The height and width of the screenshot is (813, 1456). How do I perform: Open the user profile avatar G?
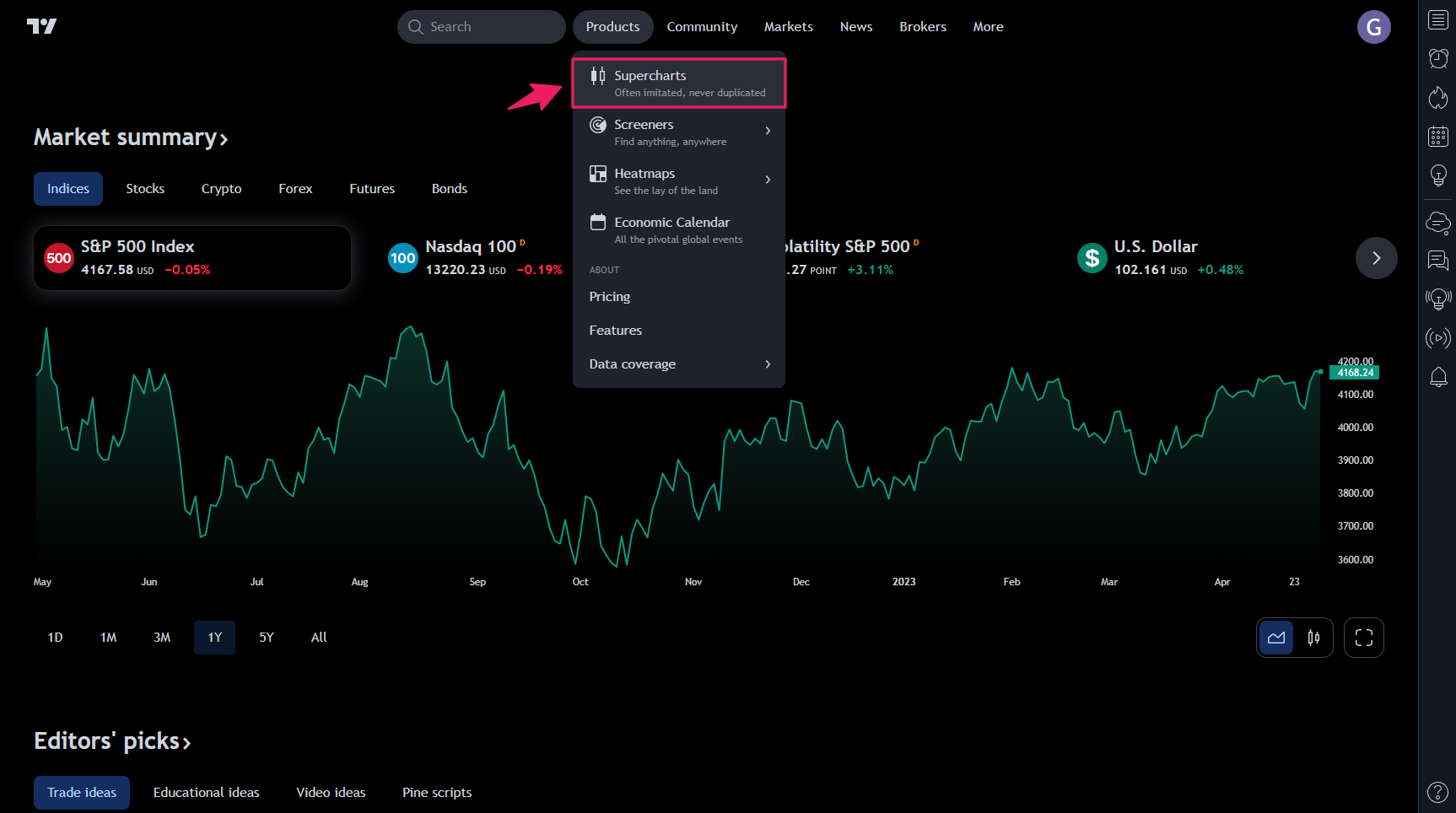pyautogui.click(x=1373, y=27)
